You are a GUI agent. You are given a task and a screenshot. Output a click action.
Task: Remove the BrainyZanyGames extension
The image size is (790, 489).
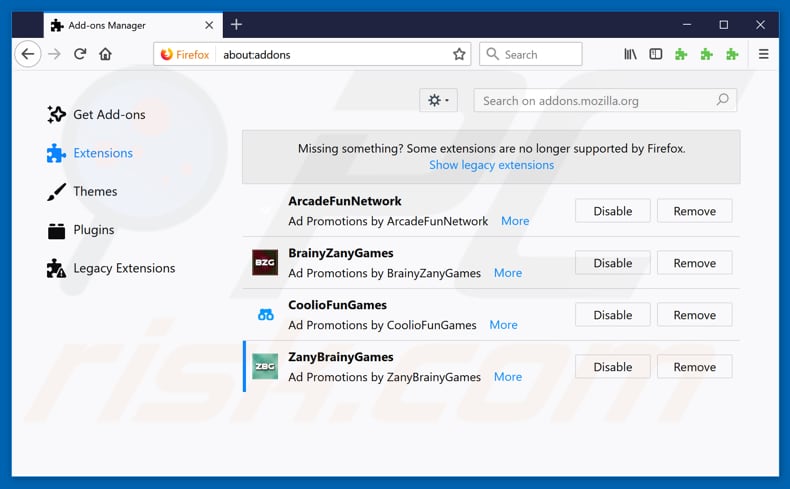[x=694, y=263]
